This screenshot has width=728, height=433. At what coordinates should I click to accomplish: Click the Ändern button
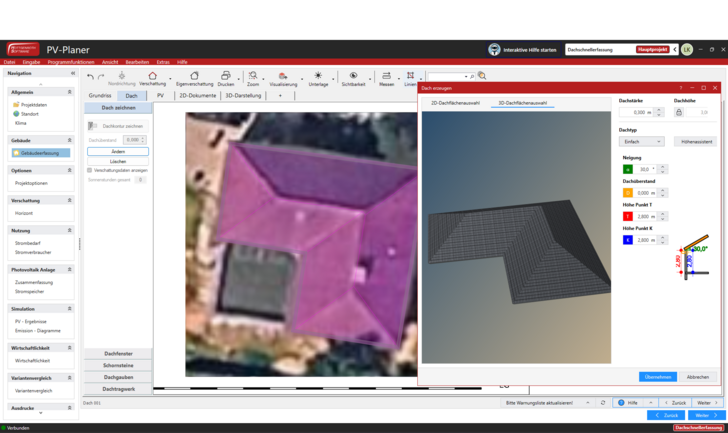(118, 152)
